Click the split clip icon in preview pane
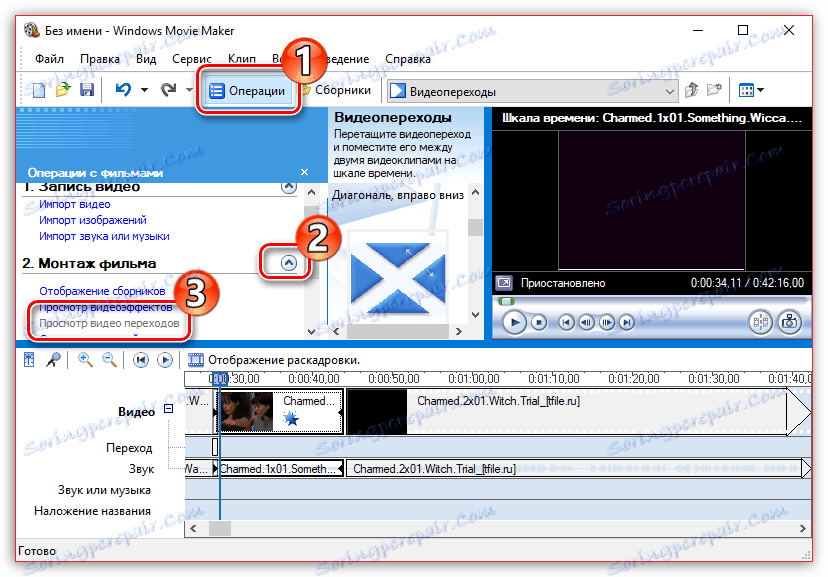The height and width of the screenshot is (577, 828). click(760, 322)
